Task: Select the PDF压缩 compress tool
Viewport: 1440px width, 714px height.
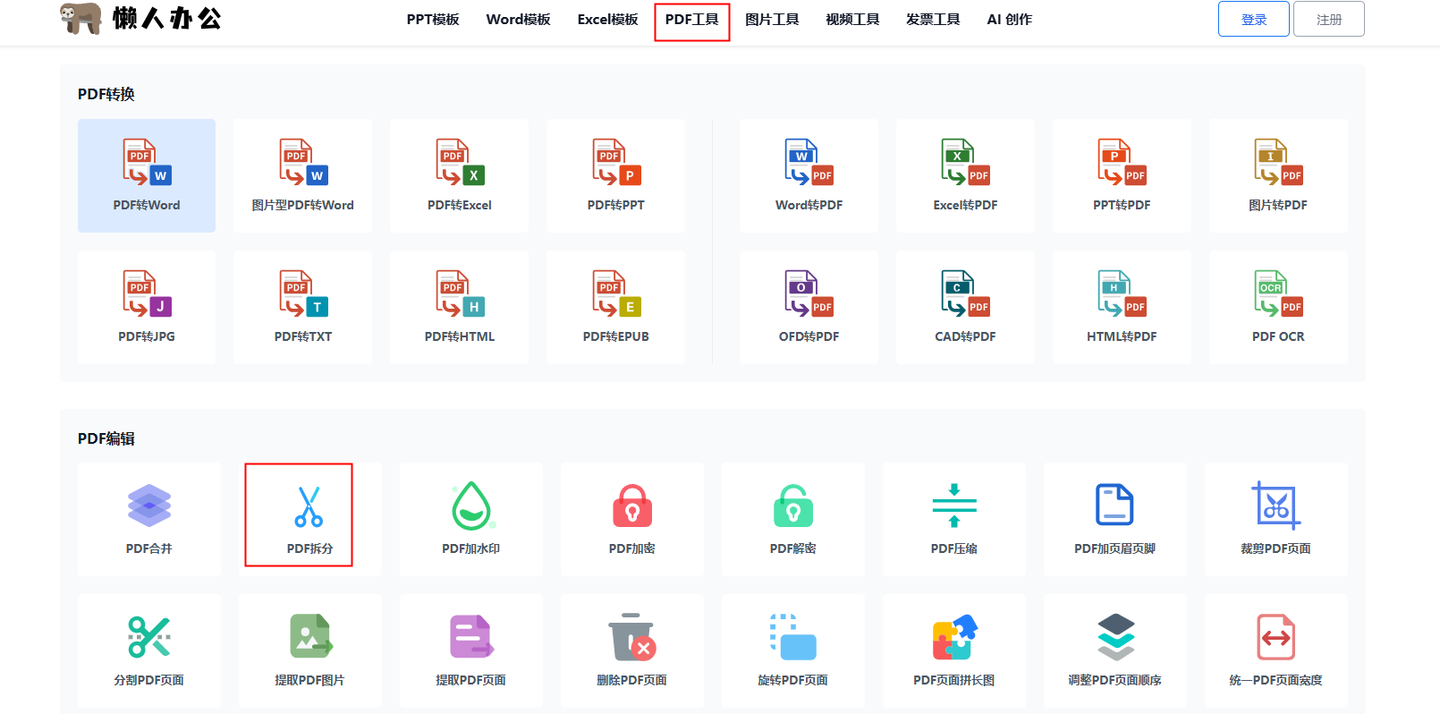Action: (x=954, y=519)
